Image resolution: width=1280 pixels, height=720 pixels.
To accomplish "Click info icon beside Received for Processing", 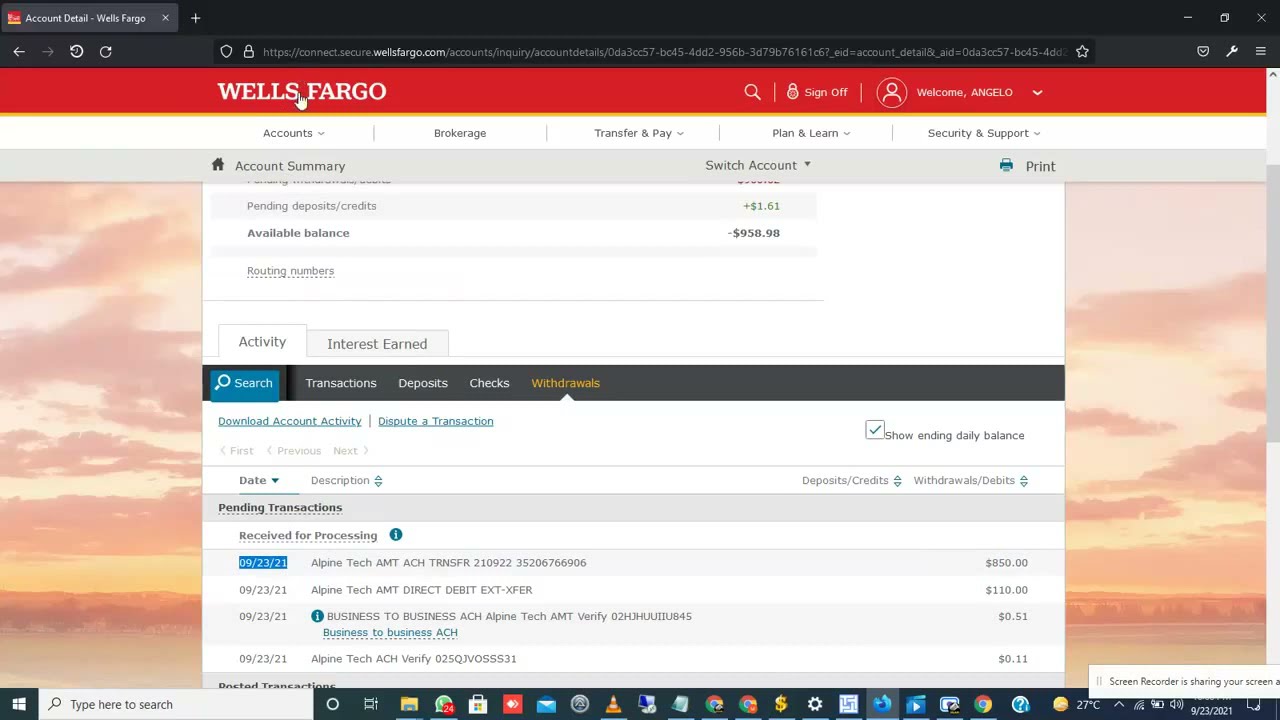I will (x=395, y=535).
